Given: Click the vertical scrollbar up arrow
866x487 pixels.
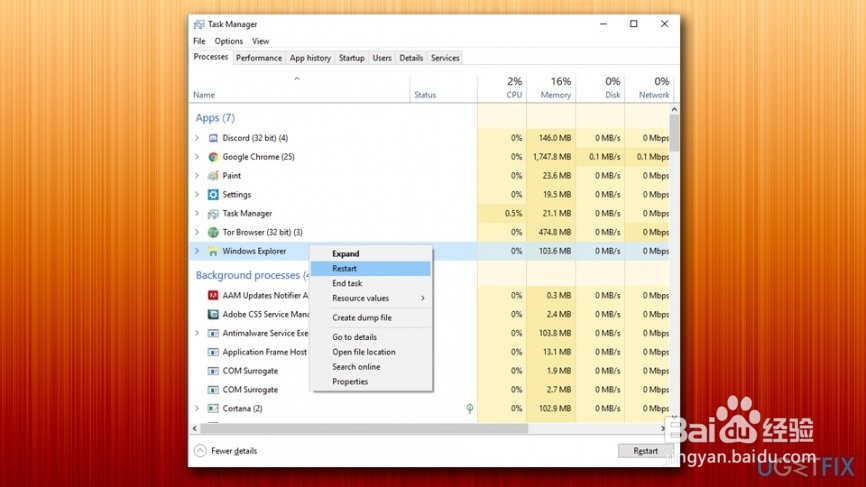Looking at the screenshot, I should (x=674, y=110).
